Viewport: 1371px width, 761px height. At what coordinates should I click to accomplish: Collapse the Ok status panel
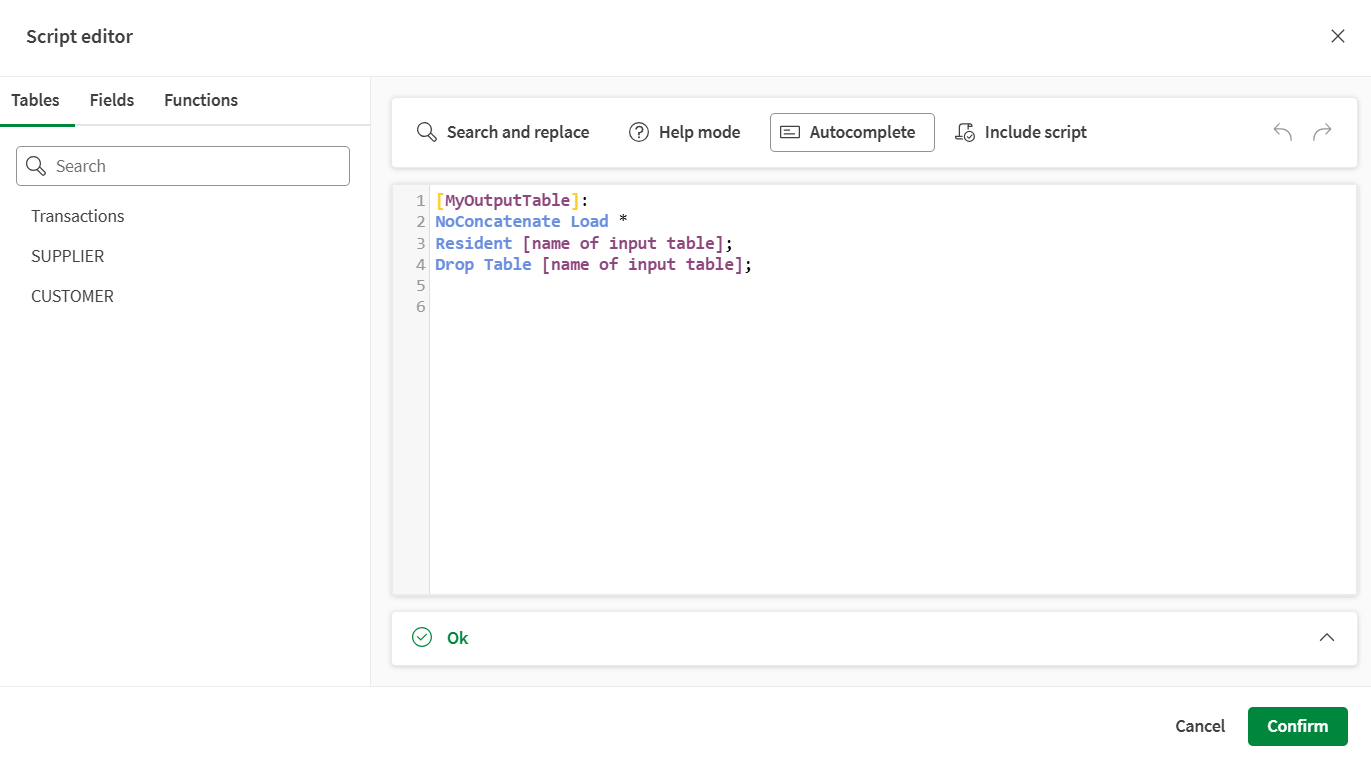[1327, 637]
